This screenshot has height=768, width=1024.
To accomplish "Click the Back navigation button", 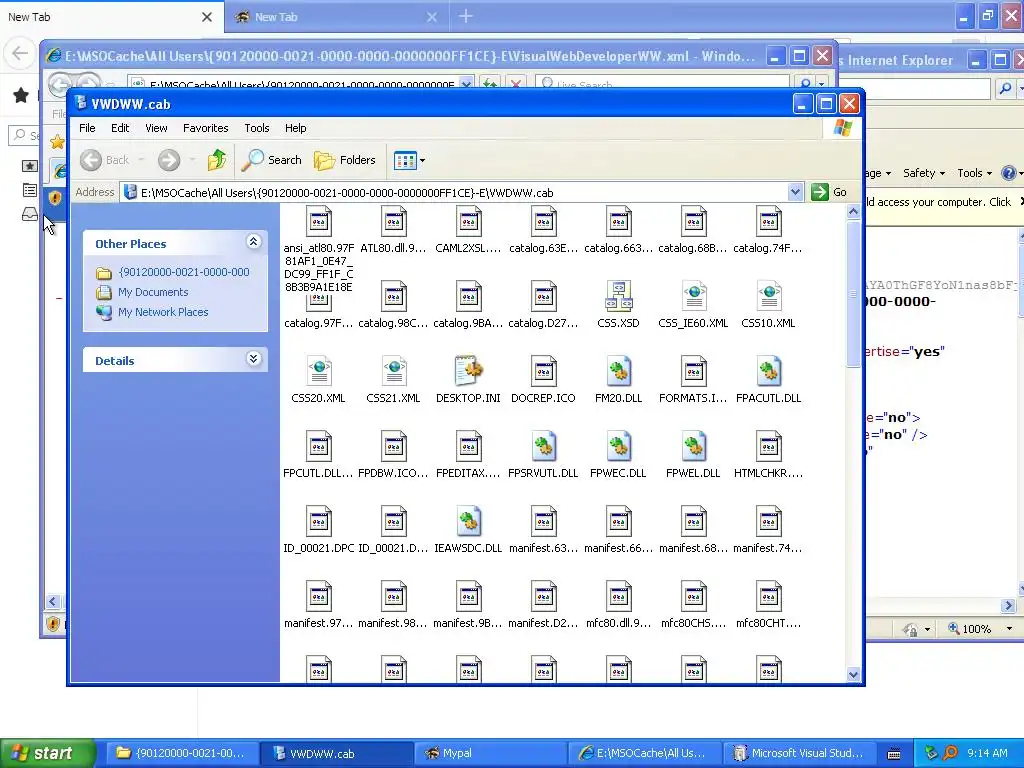I will coord(105,160).
